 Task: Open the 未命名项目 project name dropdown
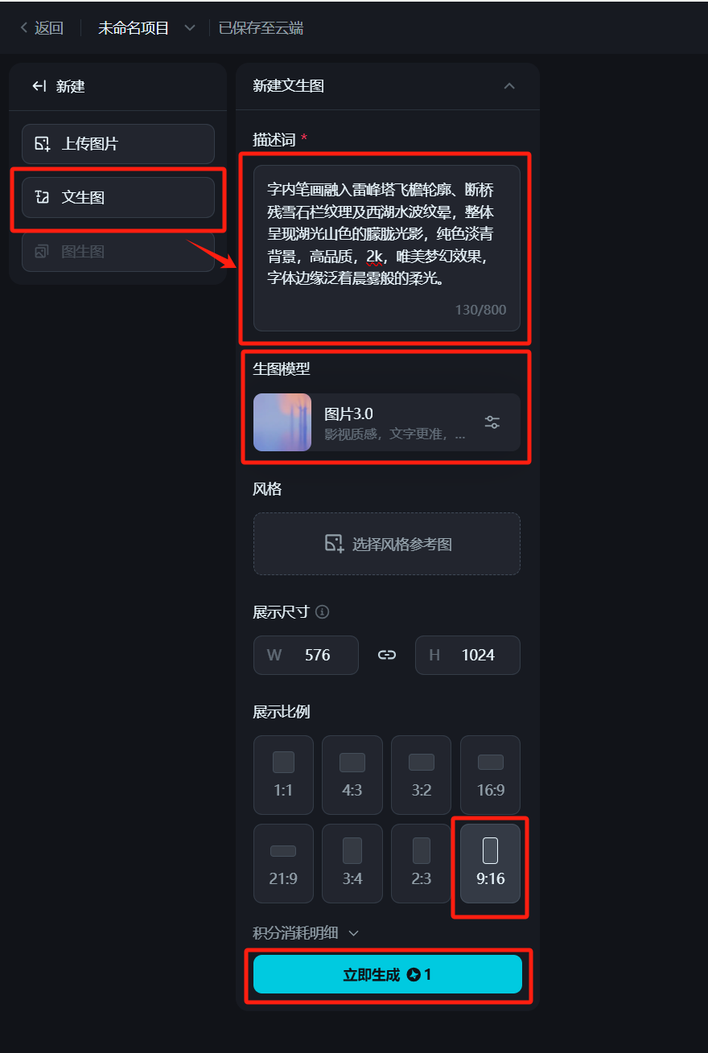[x=189, y=28]
